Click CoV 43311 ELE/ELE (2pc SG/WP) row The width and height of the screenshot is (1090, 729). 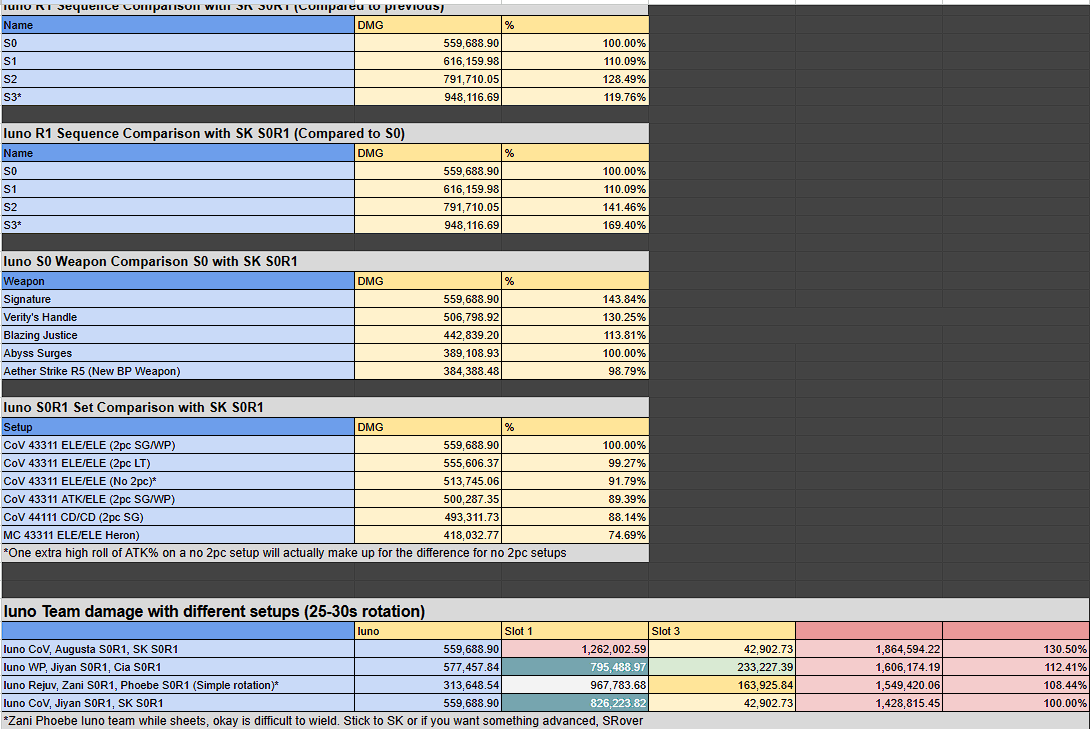point(178,445)
